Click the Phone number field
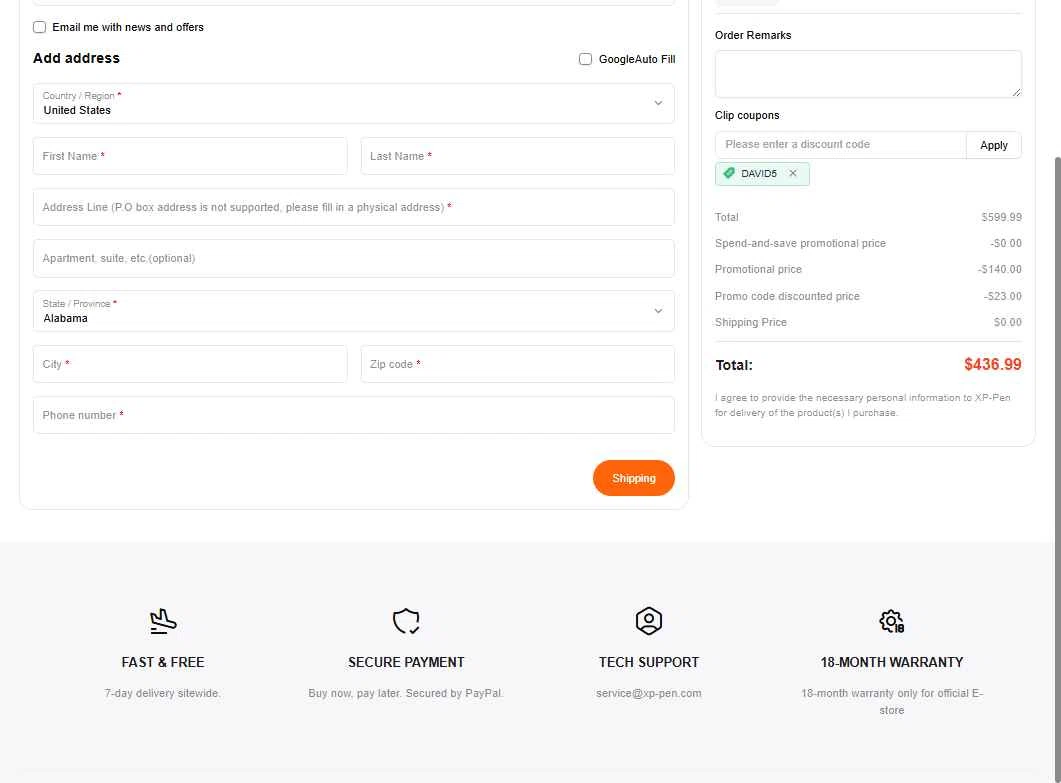The width and height of the screenshot is (1061, 783). tap(353, 415)
